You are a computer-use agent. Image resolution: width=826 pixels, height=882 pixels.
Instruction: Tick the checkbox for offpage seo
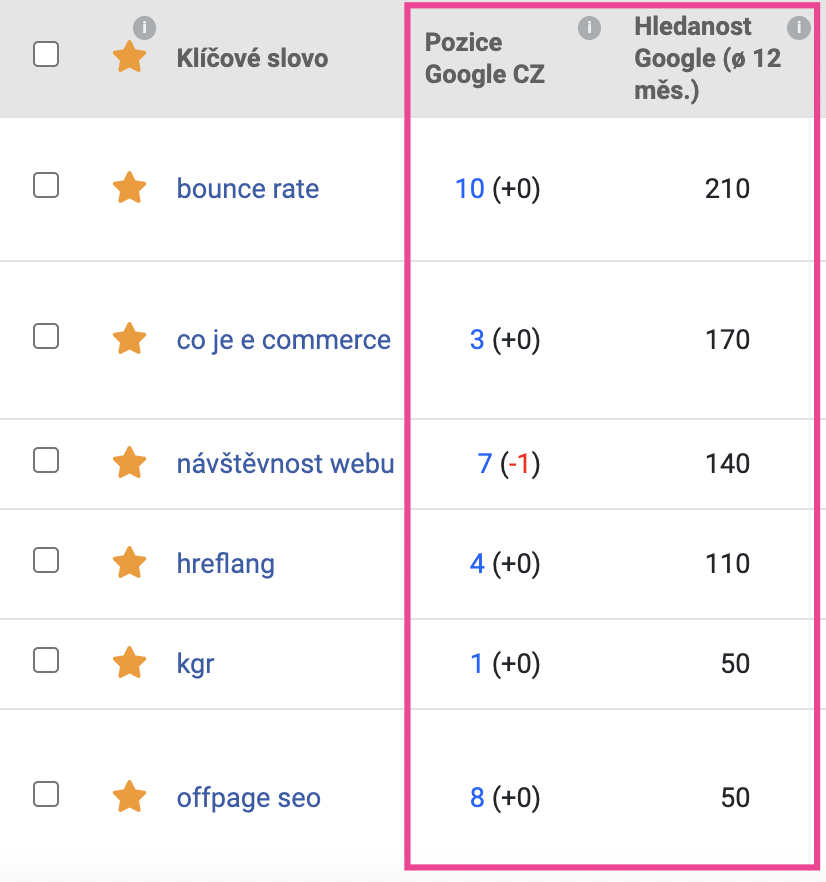pyautogui.click(x=46, y=794)
